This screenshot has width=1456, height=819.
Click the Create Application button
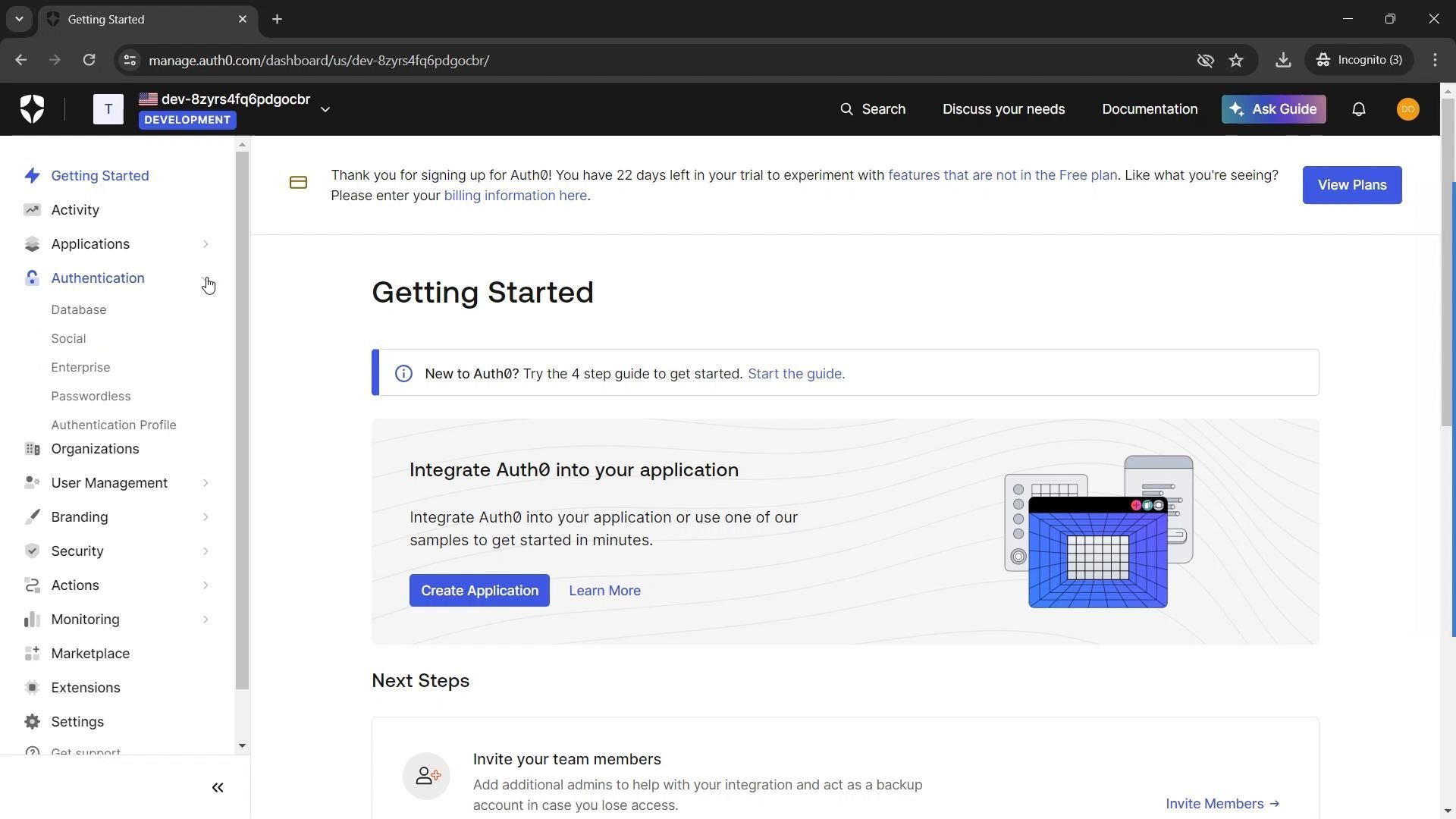click(x=479, y=591)
